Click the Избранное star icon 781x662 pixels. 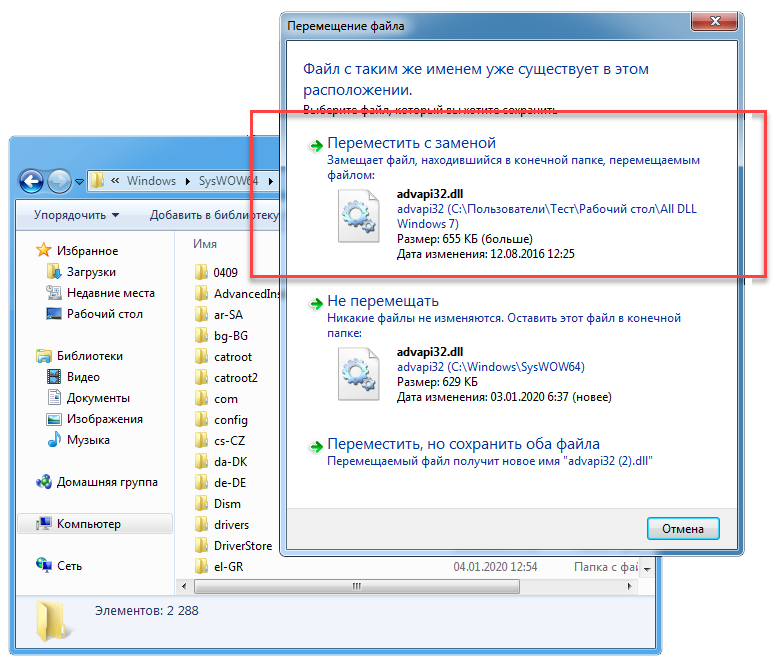click(44, 250)
